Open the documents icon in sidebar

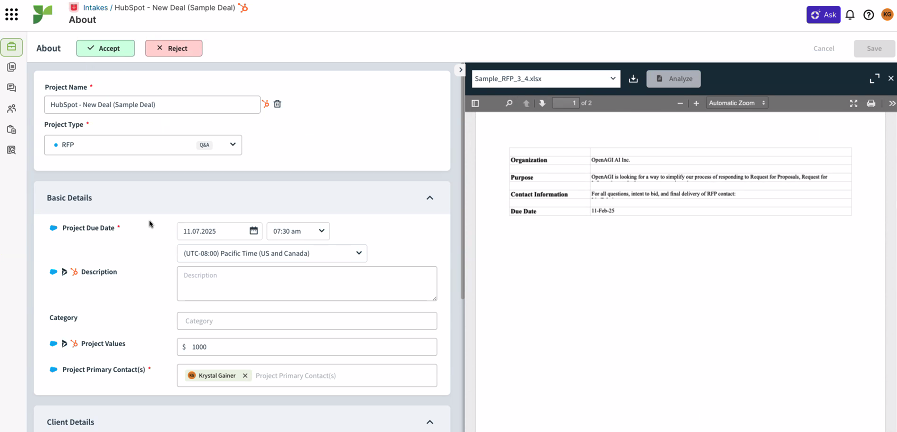(11, 68)
